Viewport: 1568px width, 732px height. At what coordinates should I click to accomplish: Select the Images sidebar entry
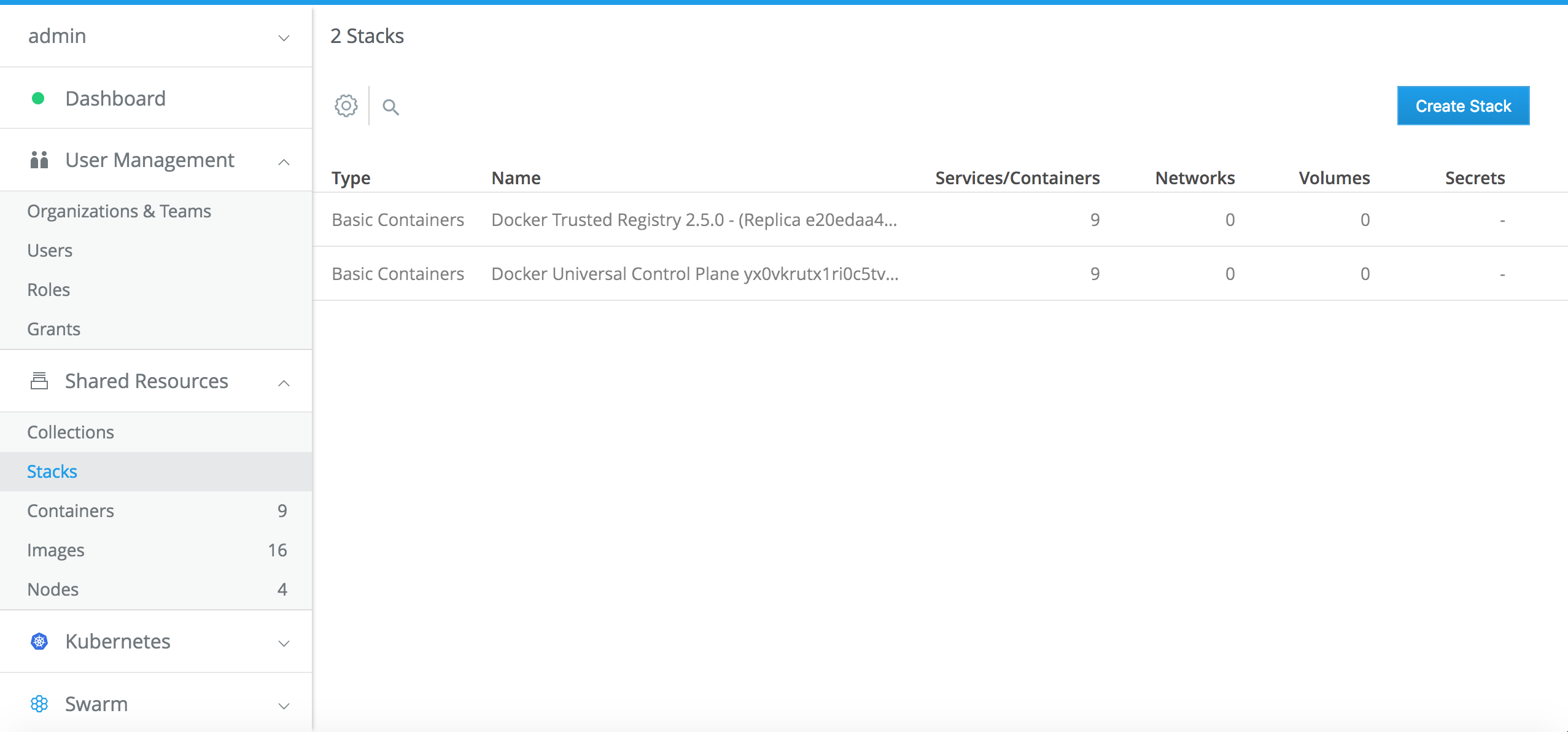pos(56,550)
